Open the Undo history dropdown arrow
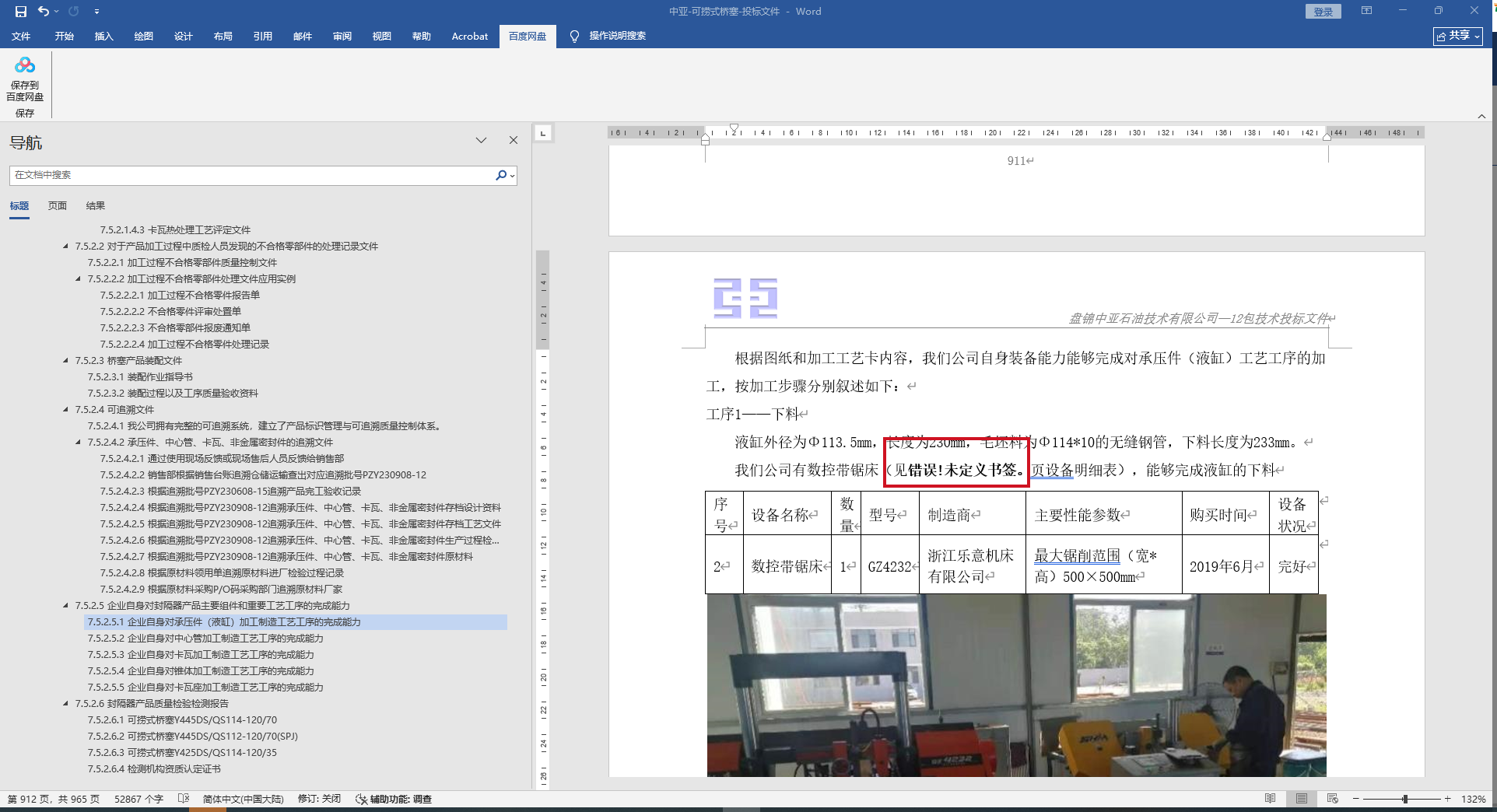 click(57, 12)
